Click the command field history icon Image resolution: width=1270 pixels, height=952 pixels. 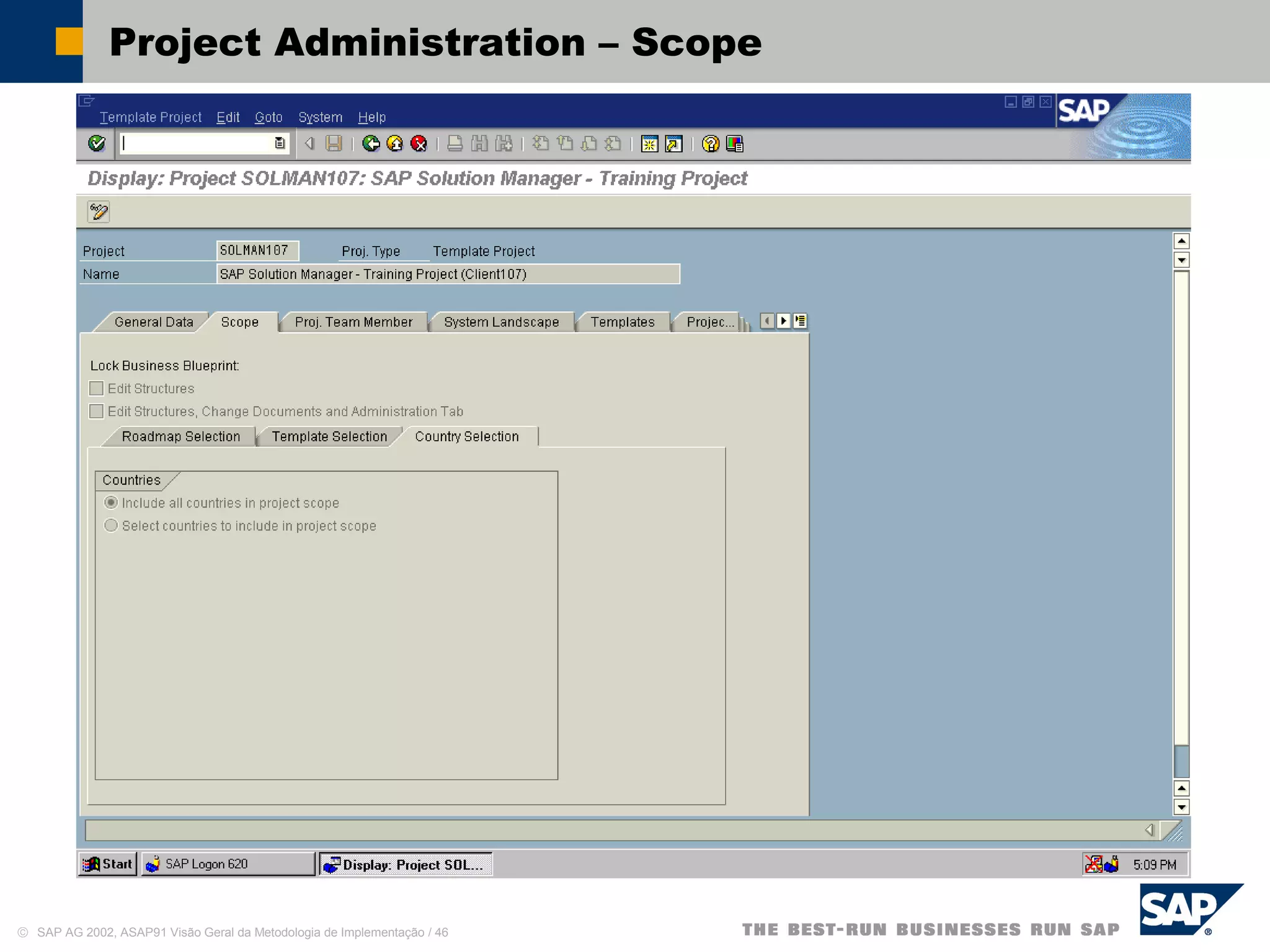pyautogui.click(x=280, y=143)
